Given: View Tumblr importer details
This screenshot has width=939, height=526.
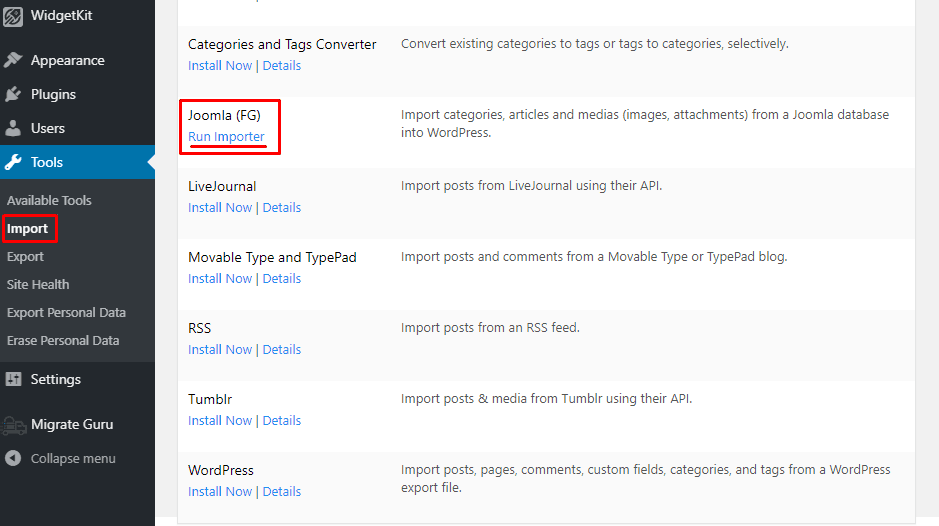Looking at the screenshot, I should click(x=281, y=421).
